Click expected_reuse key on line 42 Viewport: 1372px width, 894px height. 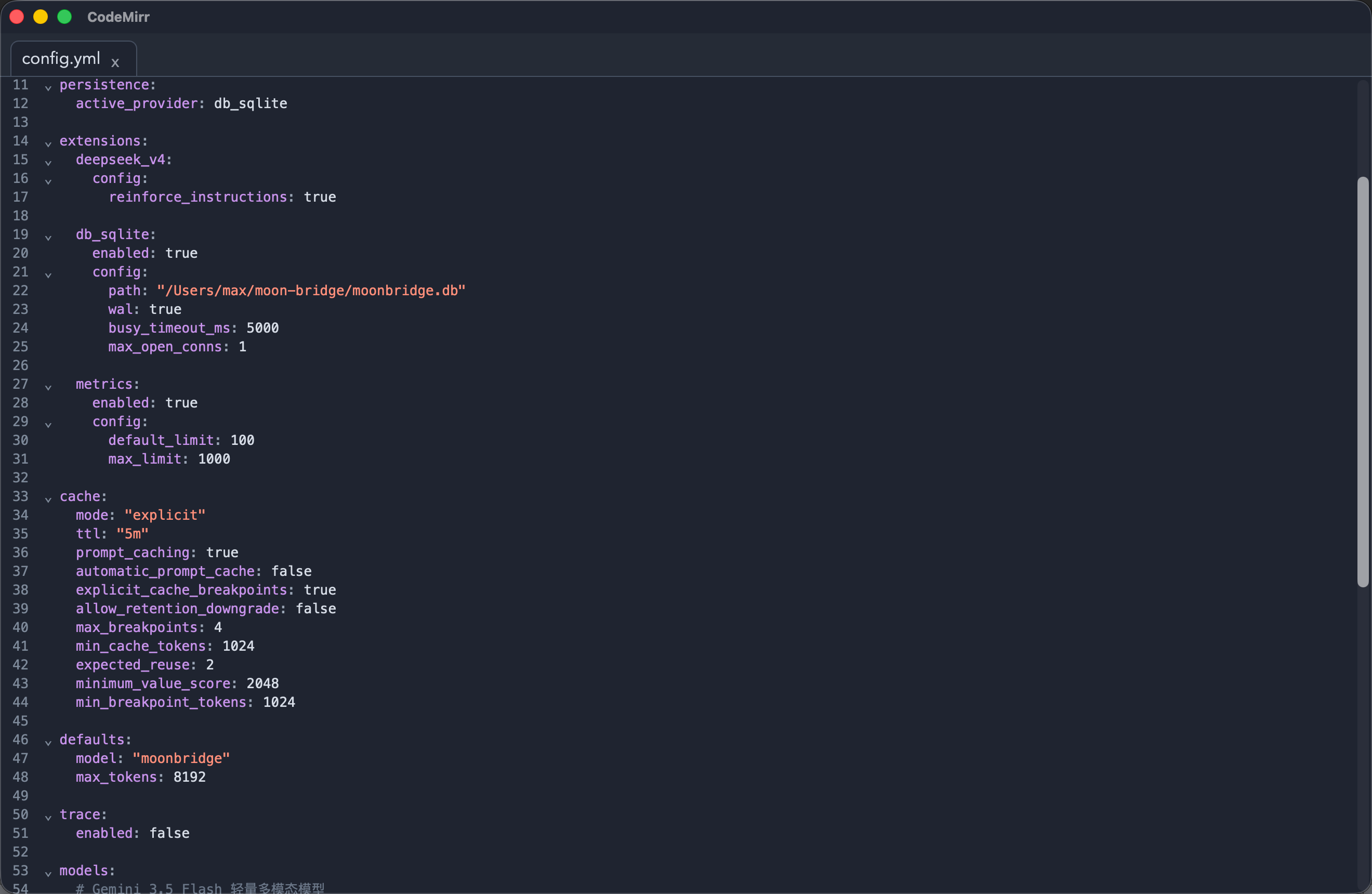(x=133, y=665)
